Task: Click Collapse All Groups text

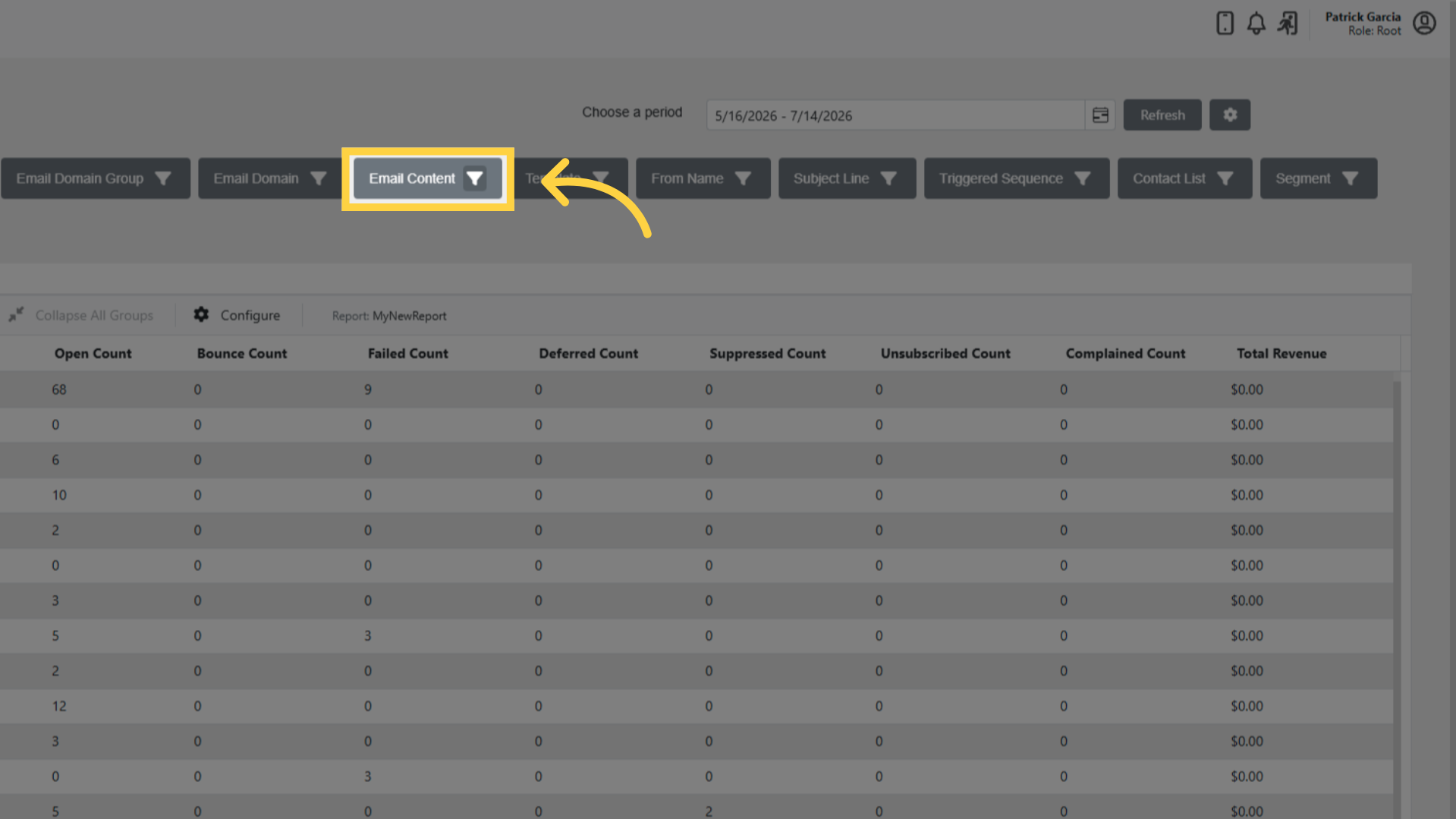Action: pyautogui.click(x=94, y=315)
